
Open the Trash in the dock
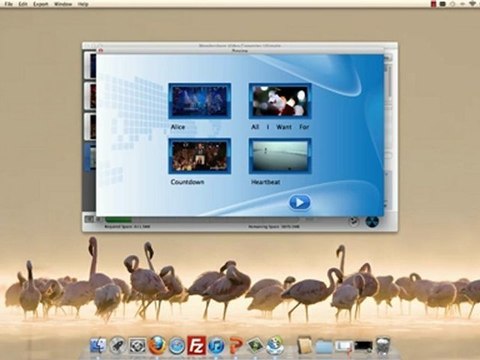[383, 345]
